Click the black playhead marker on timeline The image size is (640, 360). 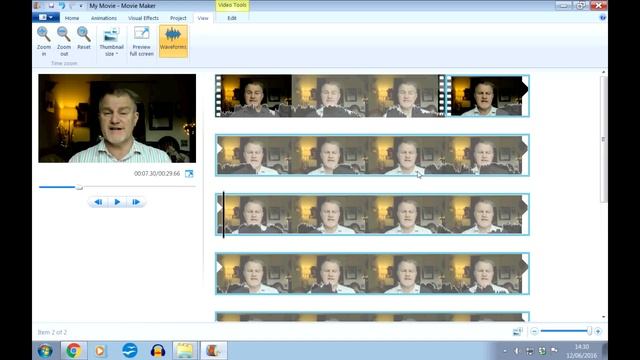[223, 215]
